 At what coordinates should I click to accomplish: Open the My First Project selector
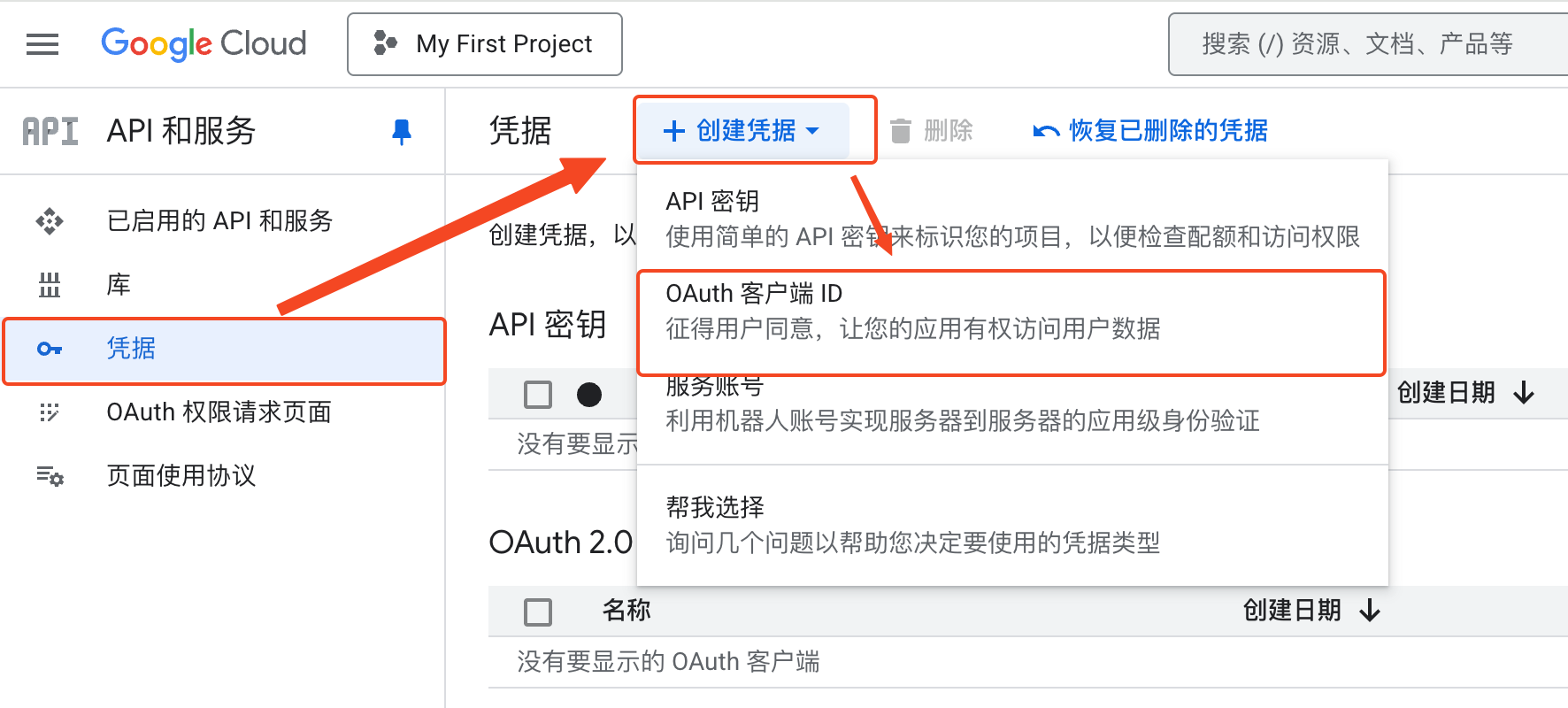pos(485,44)
